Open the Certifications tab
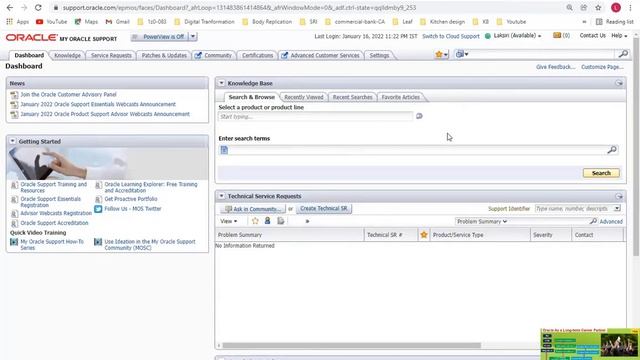 point(257,55)
